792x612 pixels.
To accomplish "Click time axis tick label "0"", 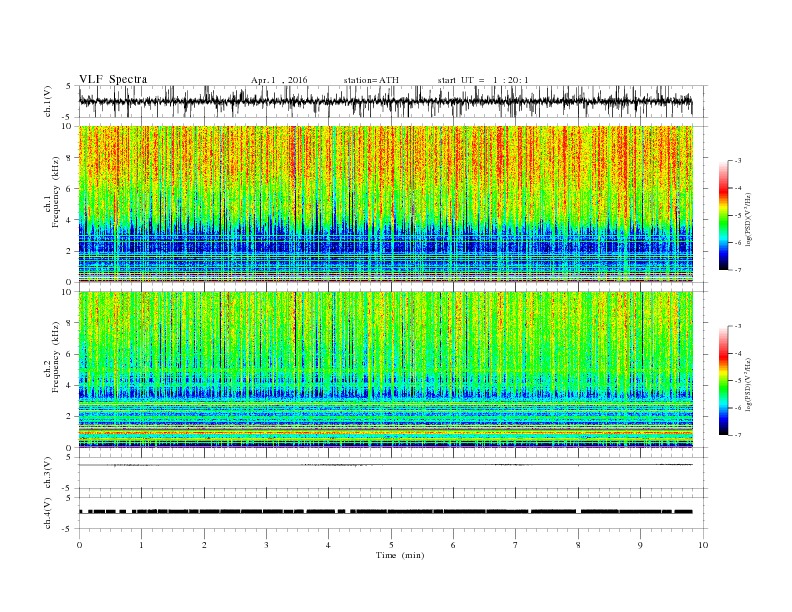I will pyautogui.click(x=79, y=545).
